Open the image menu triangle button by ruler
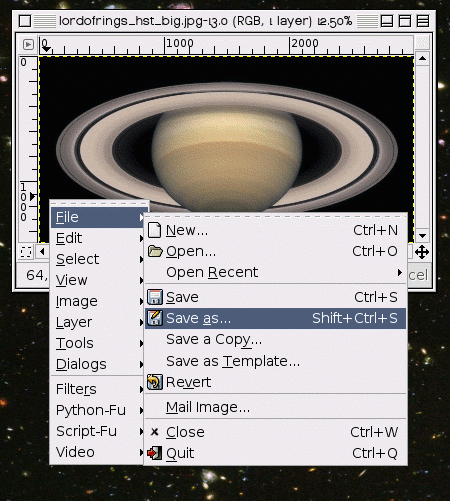 pos(28,44)
